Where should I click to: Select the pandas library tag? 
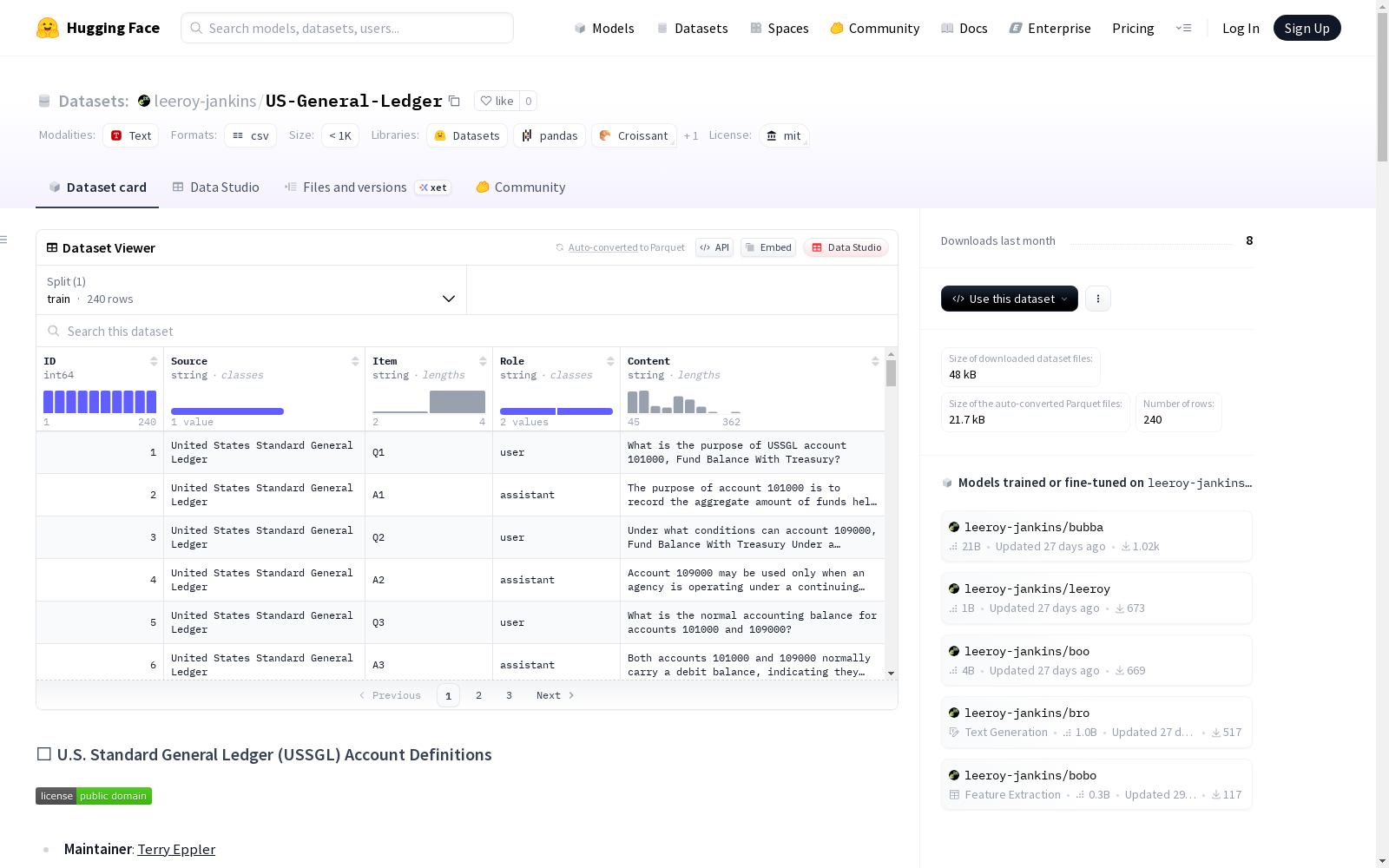coord(550,135)
